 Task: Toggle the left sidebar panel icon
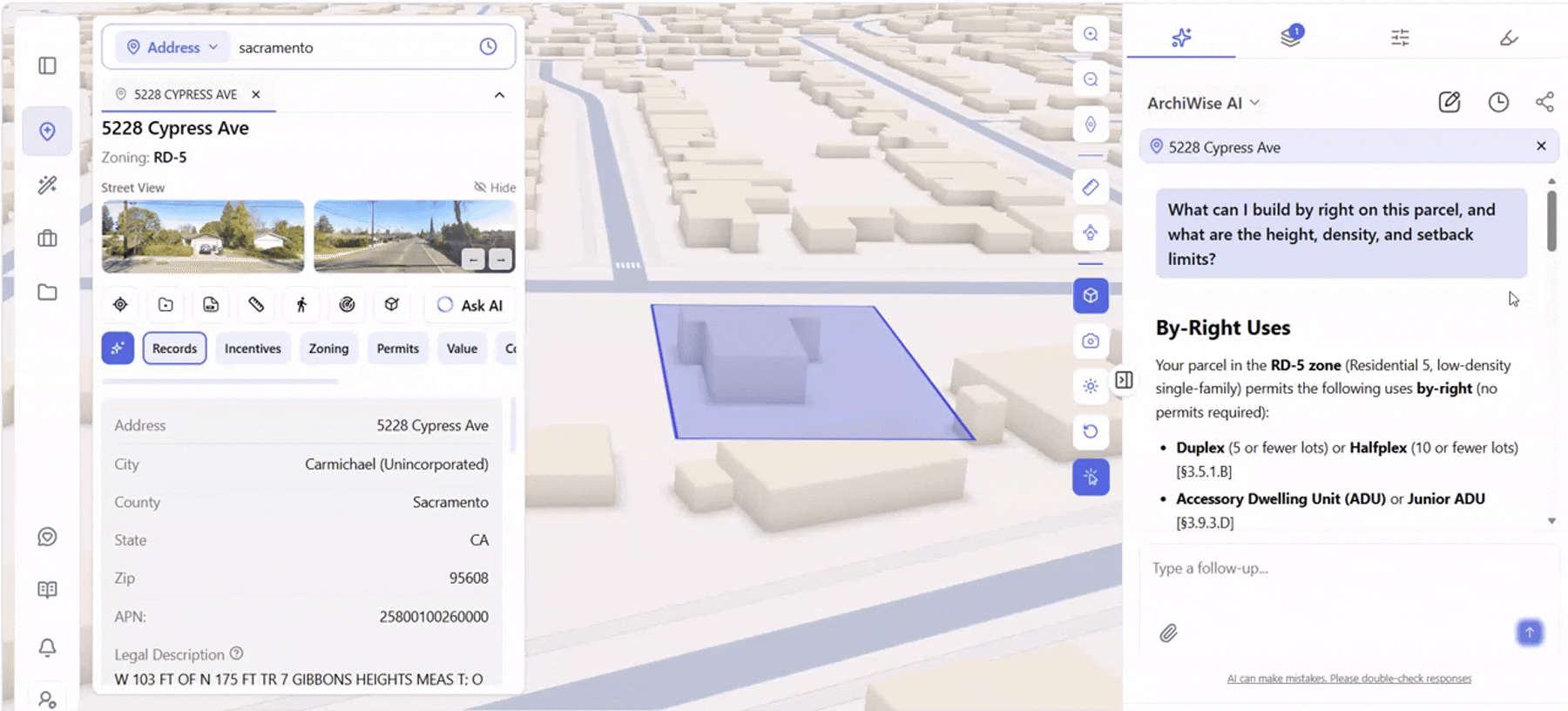click(x=47, y=65)
